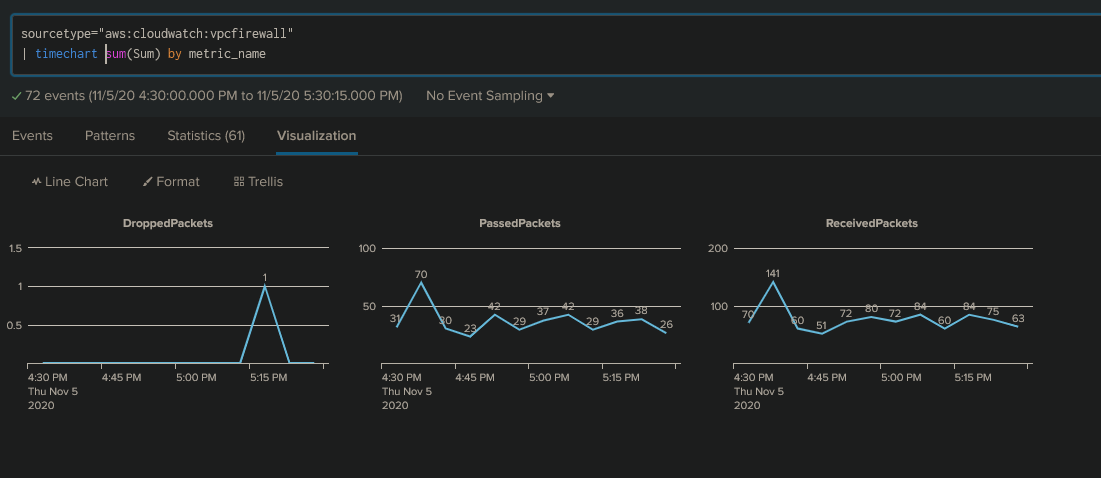Click the ReceivedPackets data point labeled 51
The width and height of the screenshot is (1101, 478).
(822, 333)
